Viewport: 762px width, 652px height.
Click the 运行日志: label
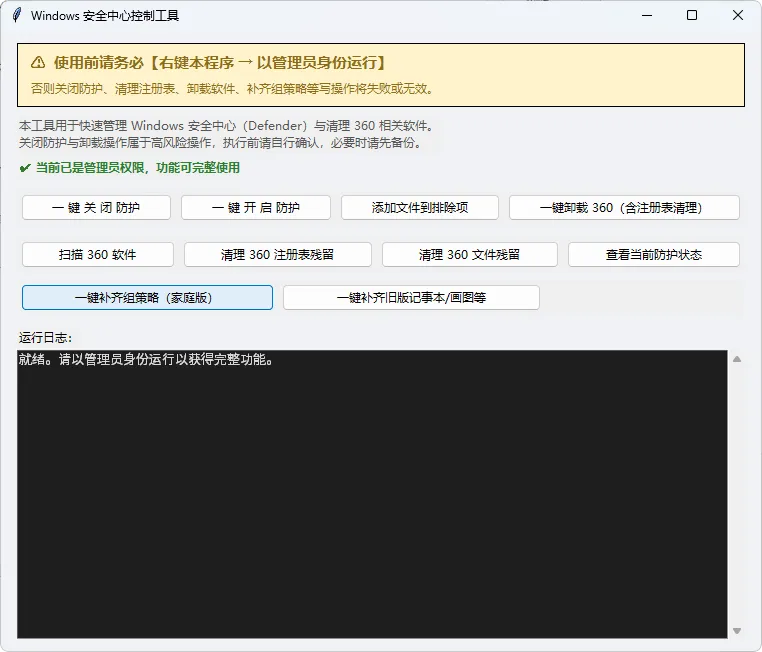point(45,338)
